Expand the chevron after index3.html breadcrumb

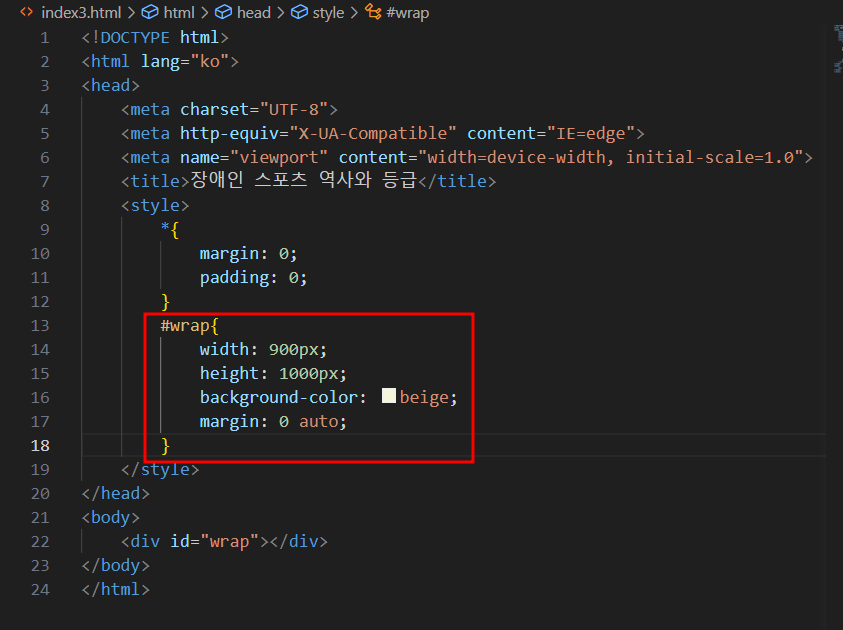131,12
